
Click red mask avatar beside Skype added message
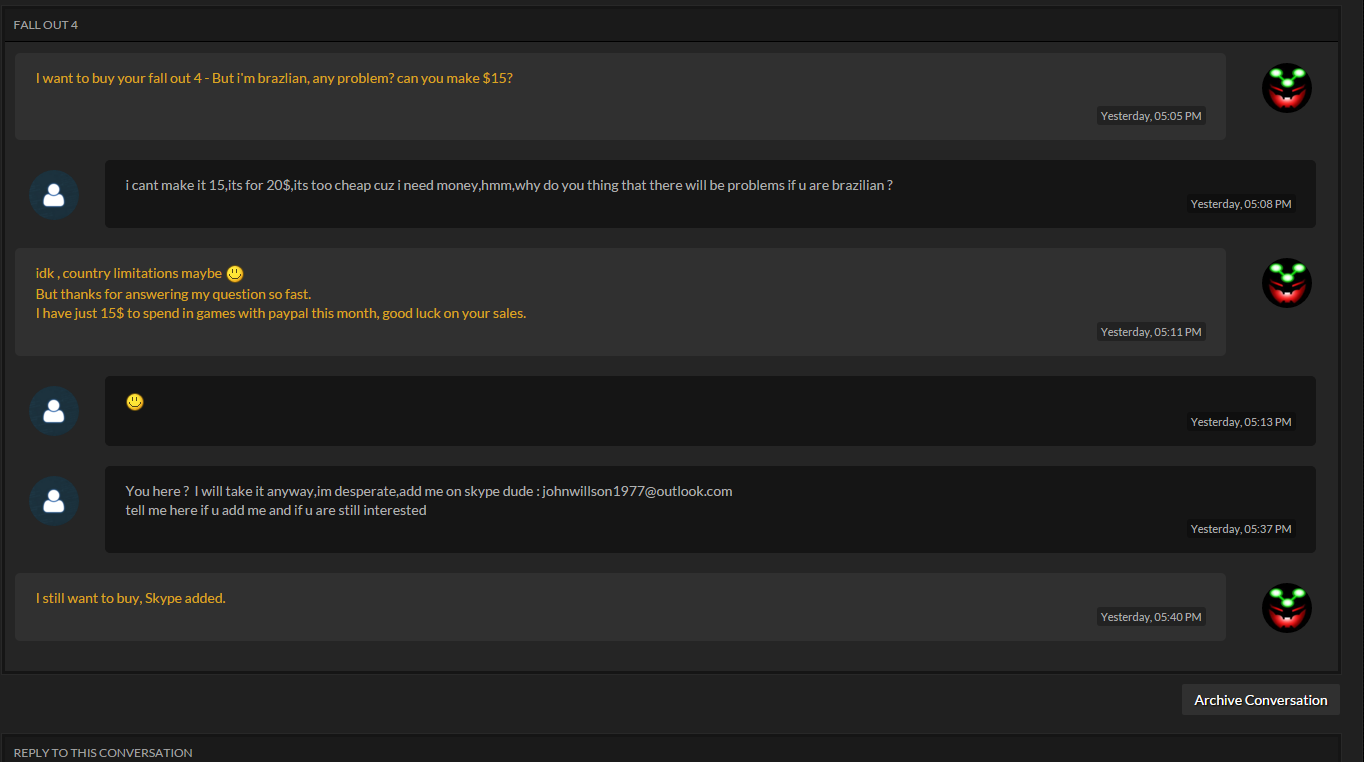pyautogui.click(x=1286, y=608)
